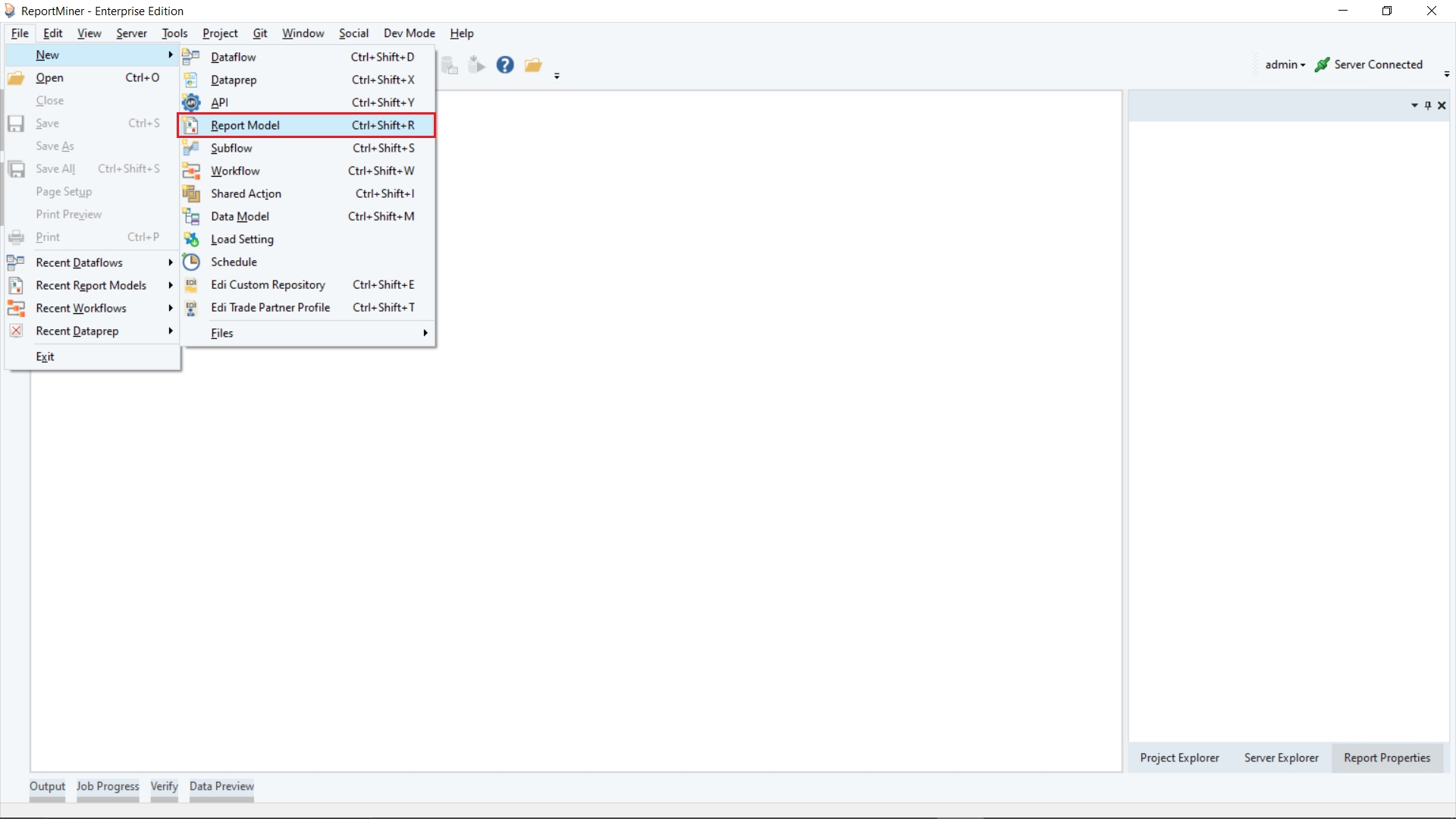The width and height of the screenshot is (1456, 819).
Task: Click the open folder icon in the toolbar
Action: [533, 65]
